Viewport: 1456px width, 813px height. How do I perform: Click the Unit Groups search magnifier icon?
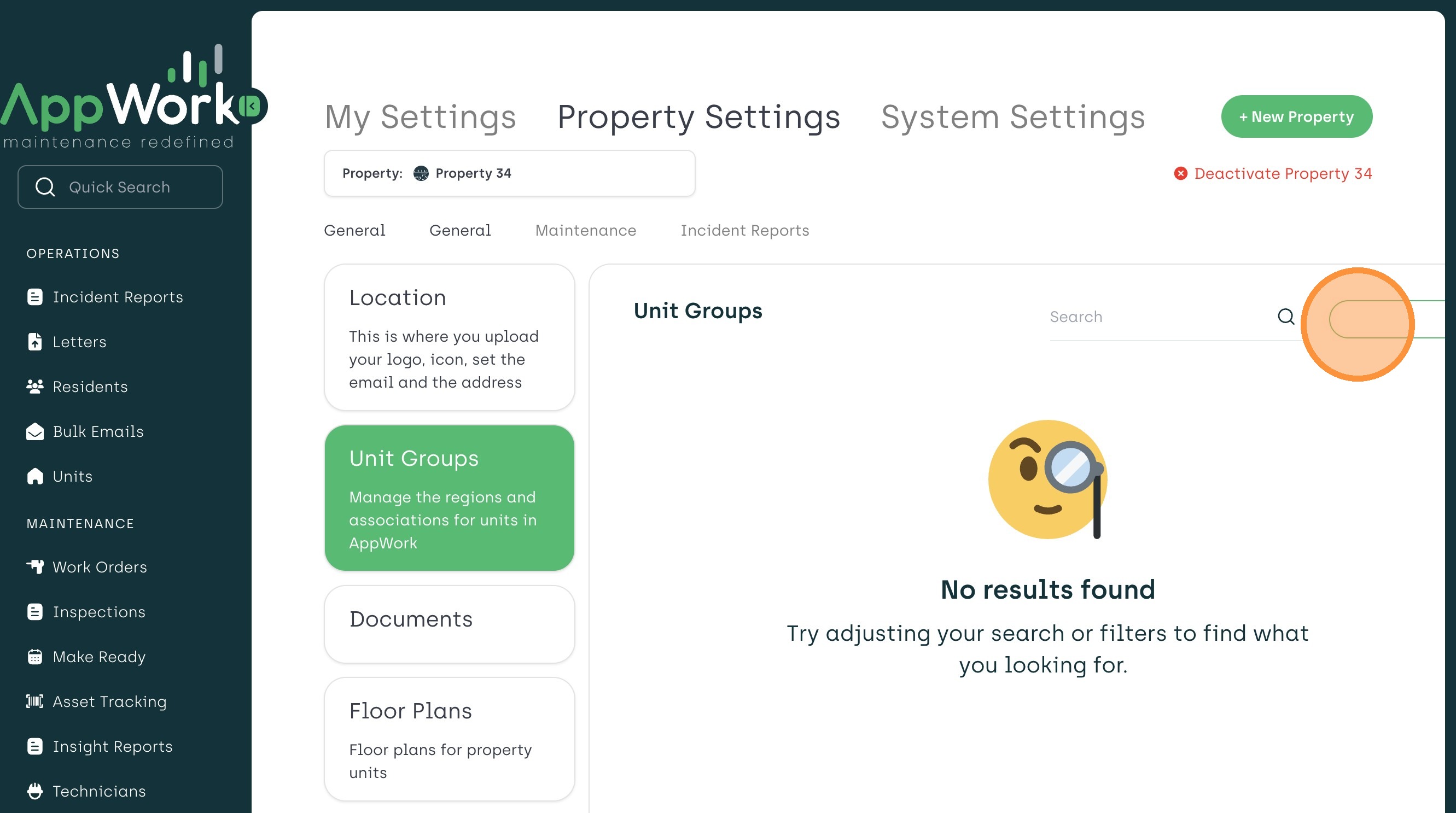pos(1286,317)
